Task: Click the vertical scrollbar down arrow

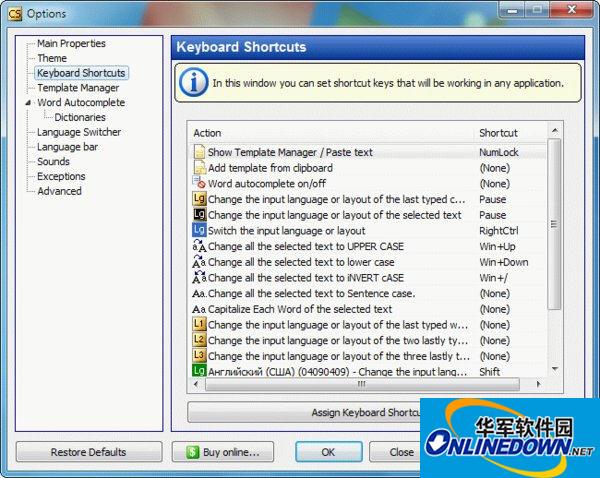Action: click(554, 369)
